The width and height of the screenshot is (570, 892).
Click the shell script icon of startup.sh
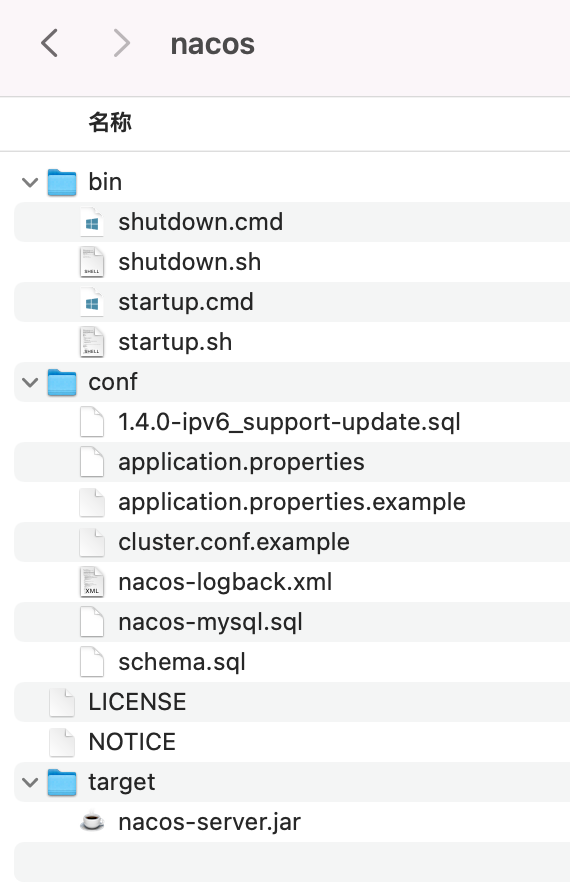(92, 342)
